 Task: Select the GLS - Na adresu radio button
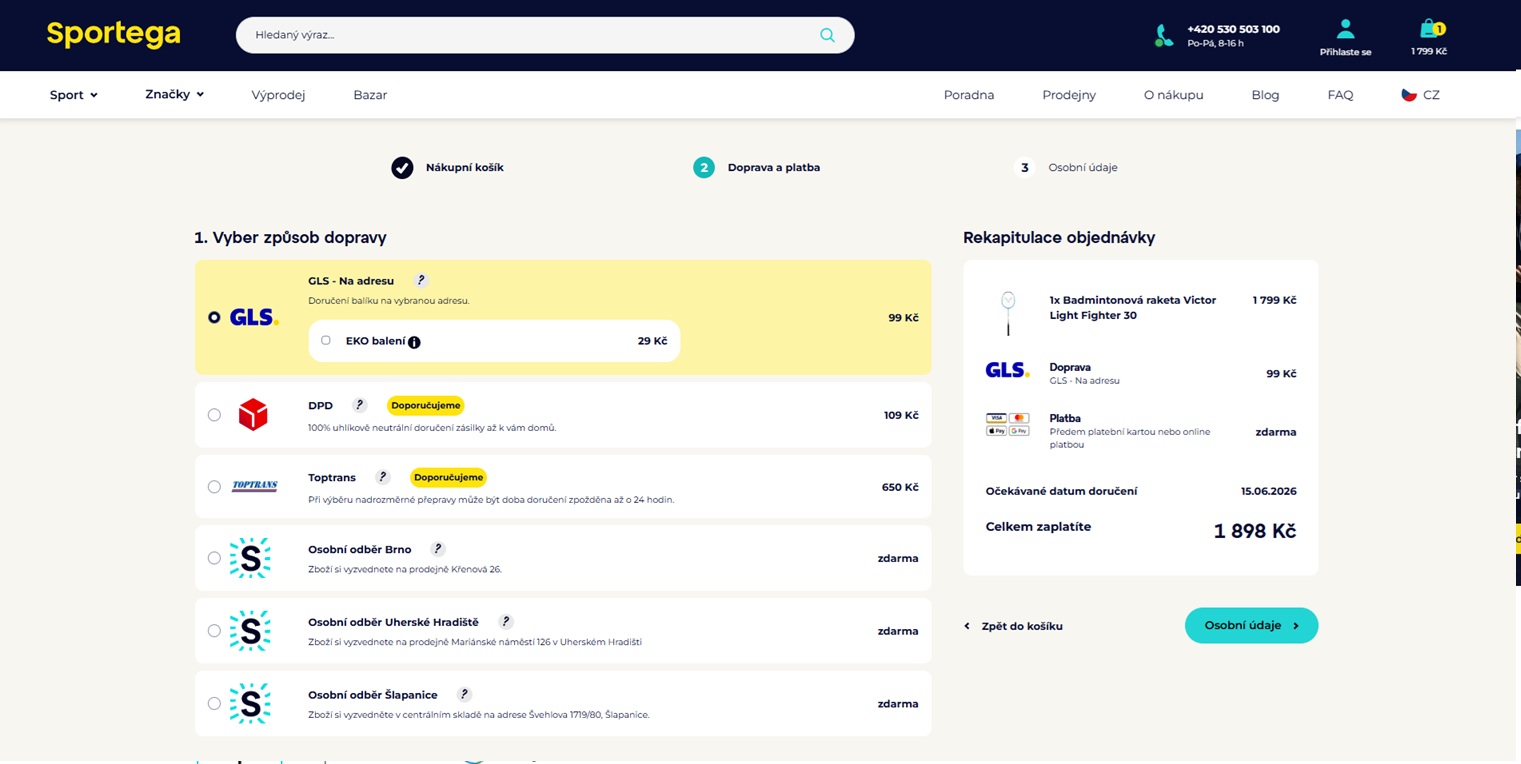coord(214,317)
